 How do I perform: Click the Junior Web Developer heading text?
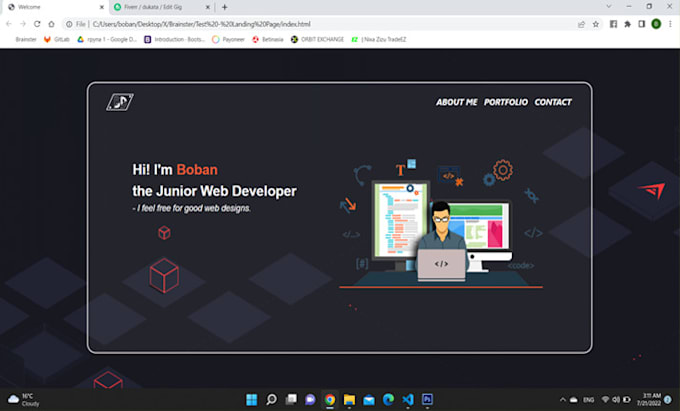[x=214, y=191]
